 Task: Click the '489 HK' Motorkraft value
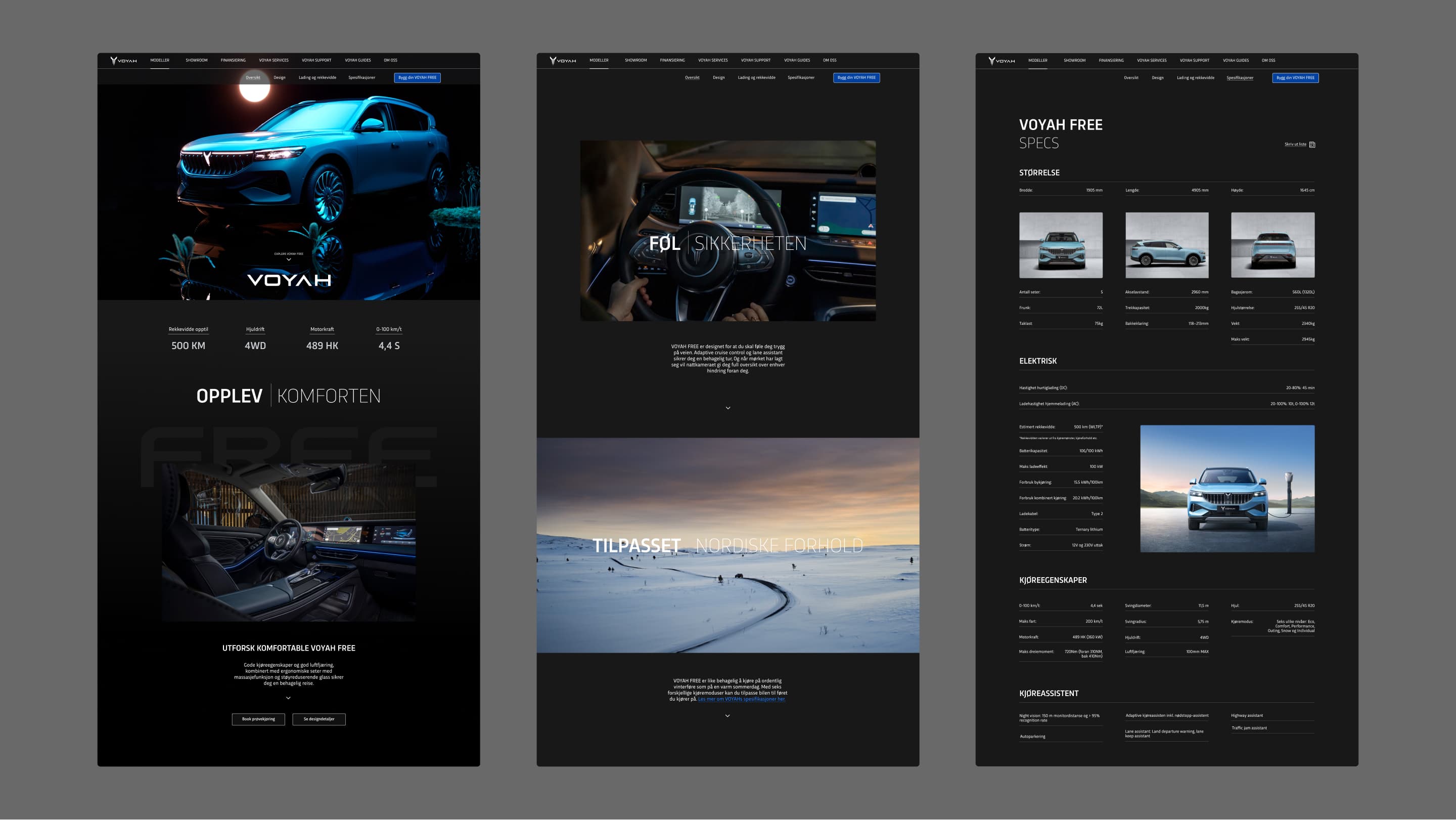[322, 346]
